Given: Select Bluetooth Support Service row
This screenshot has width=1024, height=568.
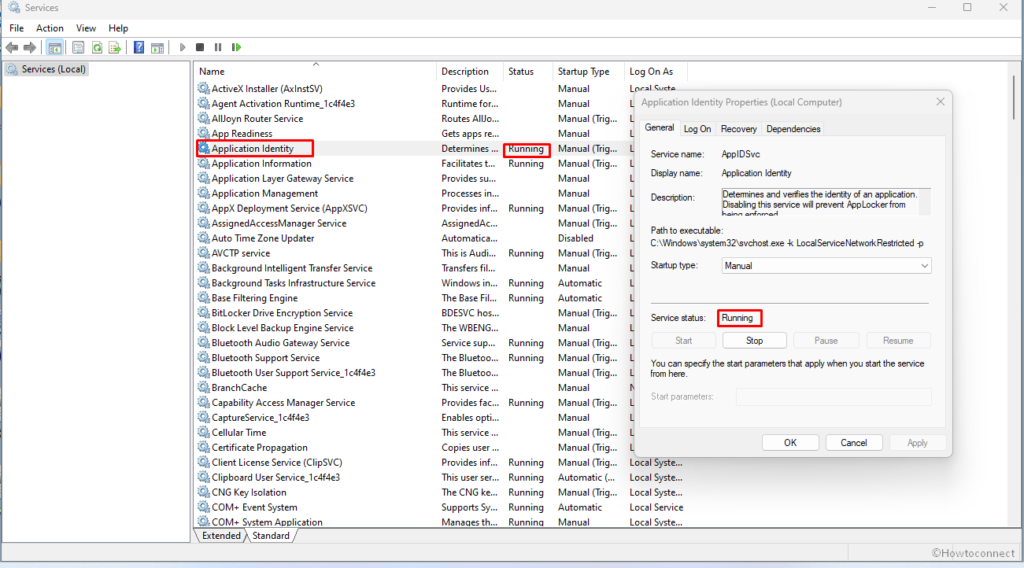Looking at the screenshot, I should tap(266, 358).
